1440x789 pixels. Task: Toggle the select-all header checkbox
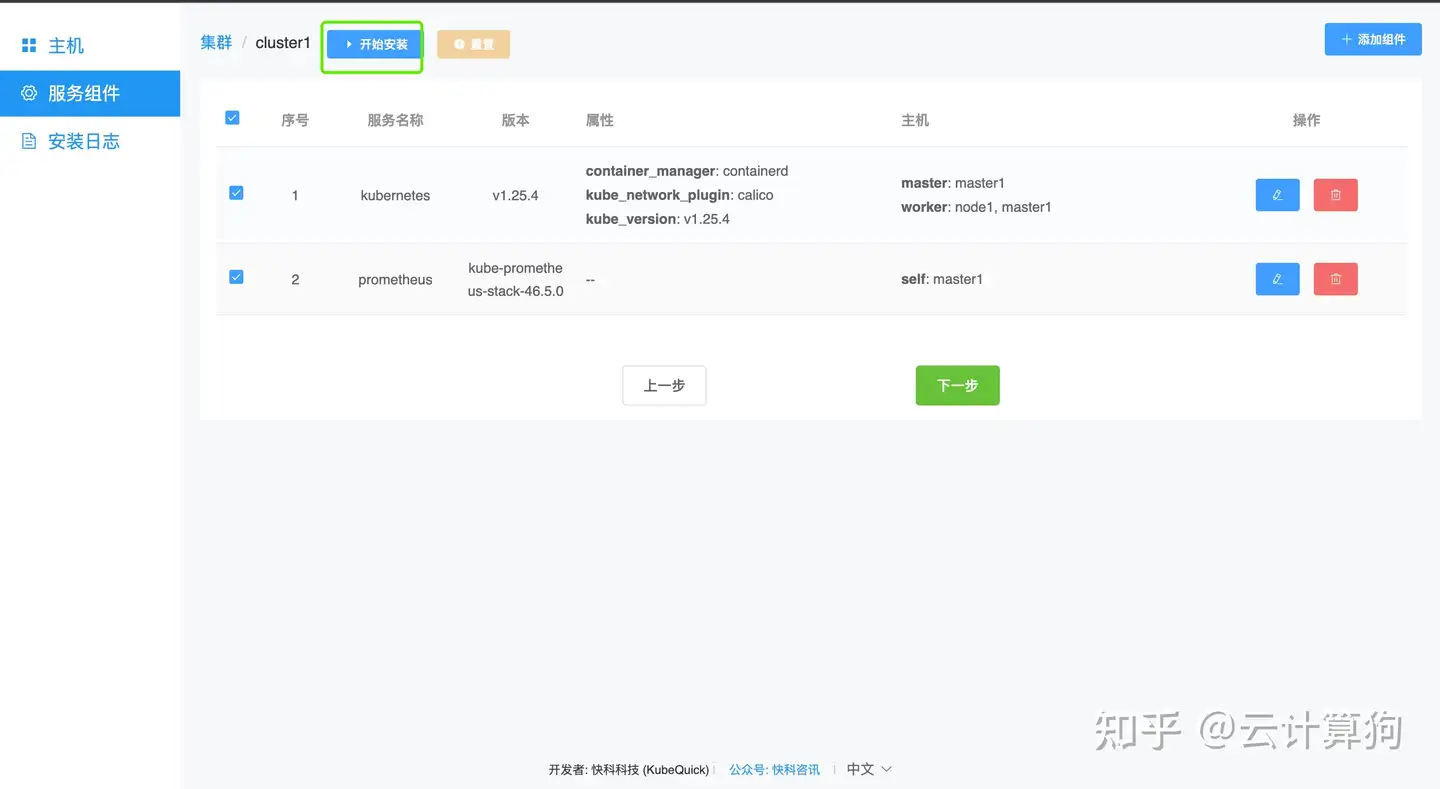[233, 118]
